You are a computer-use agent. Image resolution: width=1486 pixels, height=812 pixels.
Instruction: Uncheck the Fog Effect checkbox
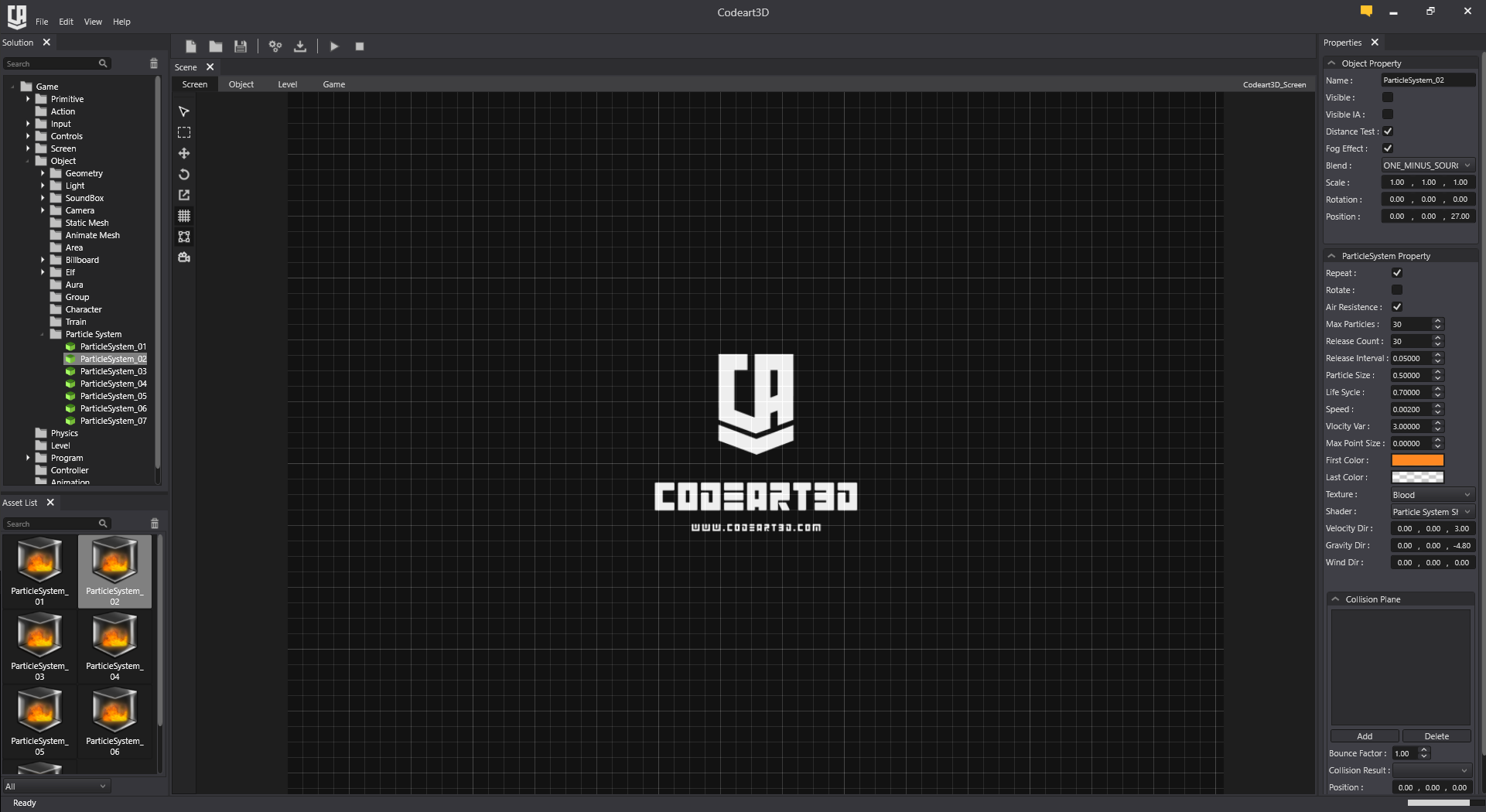1388,148
